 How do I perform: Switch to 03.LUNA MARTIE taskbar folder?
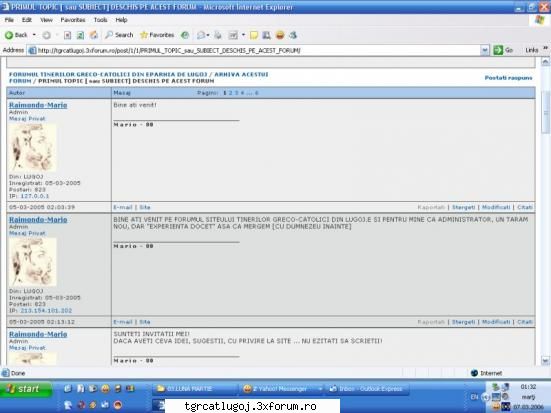click(194, 389)
